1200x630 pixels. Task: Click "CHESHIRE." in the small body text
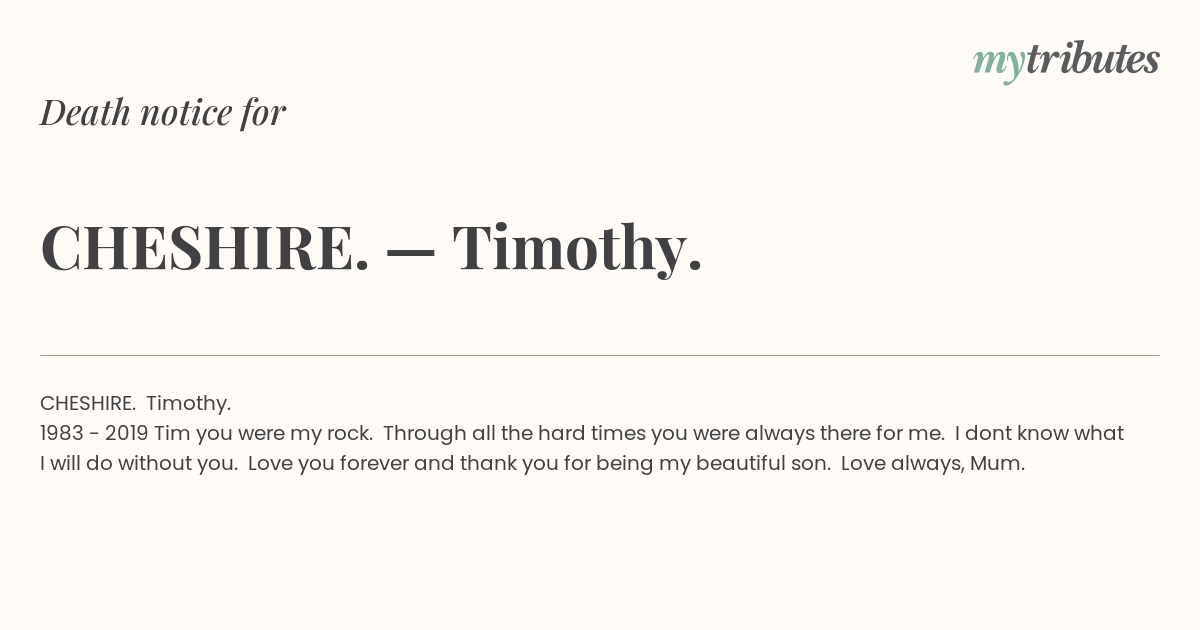88,403
